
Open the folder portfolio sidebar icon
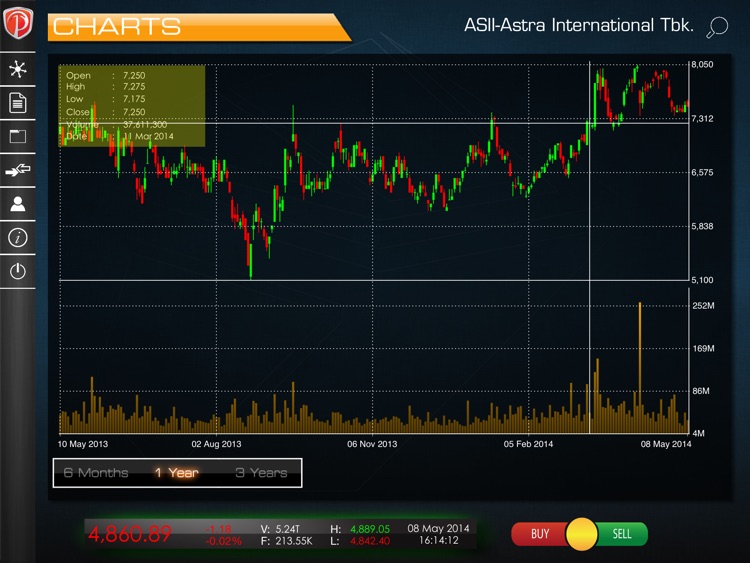[x=18, y=136]
